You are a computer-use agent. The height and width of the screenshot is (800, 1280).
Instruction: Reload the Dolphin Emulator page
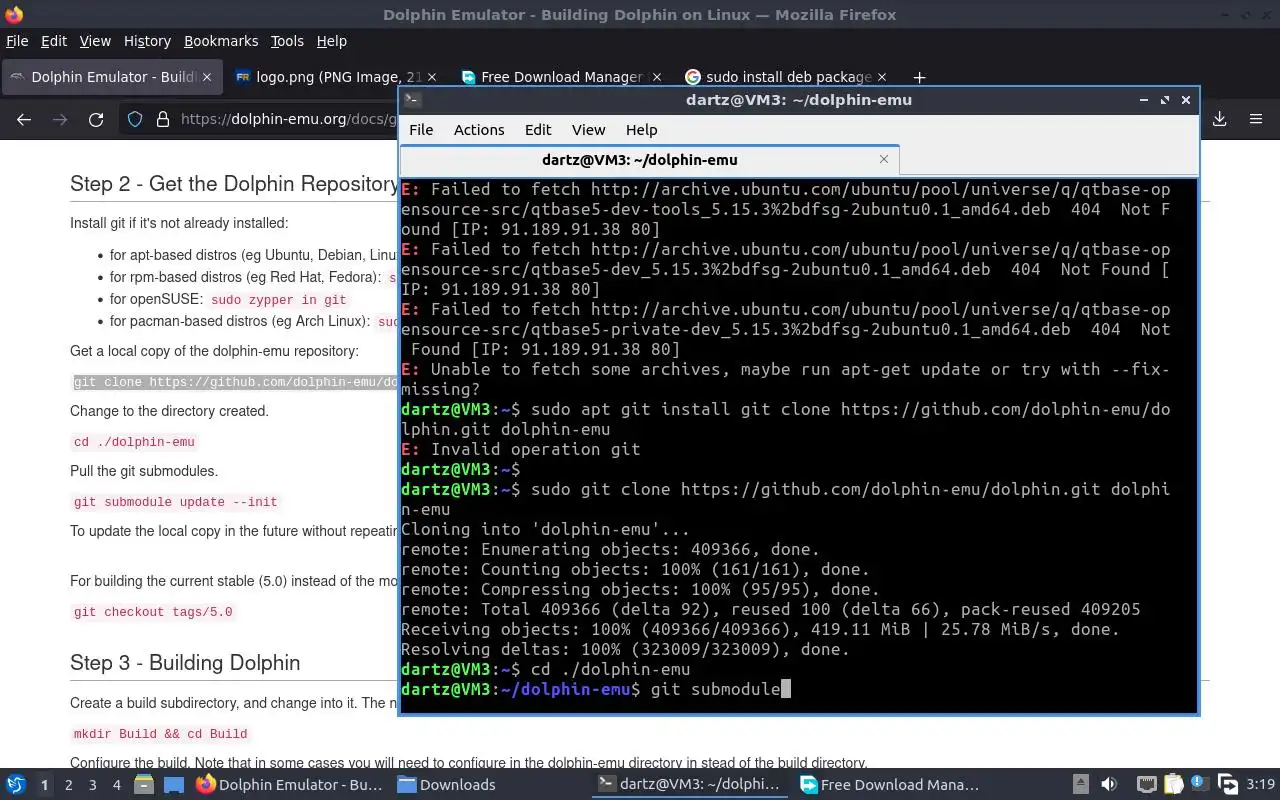(96, 119)
